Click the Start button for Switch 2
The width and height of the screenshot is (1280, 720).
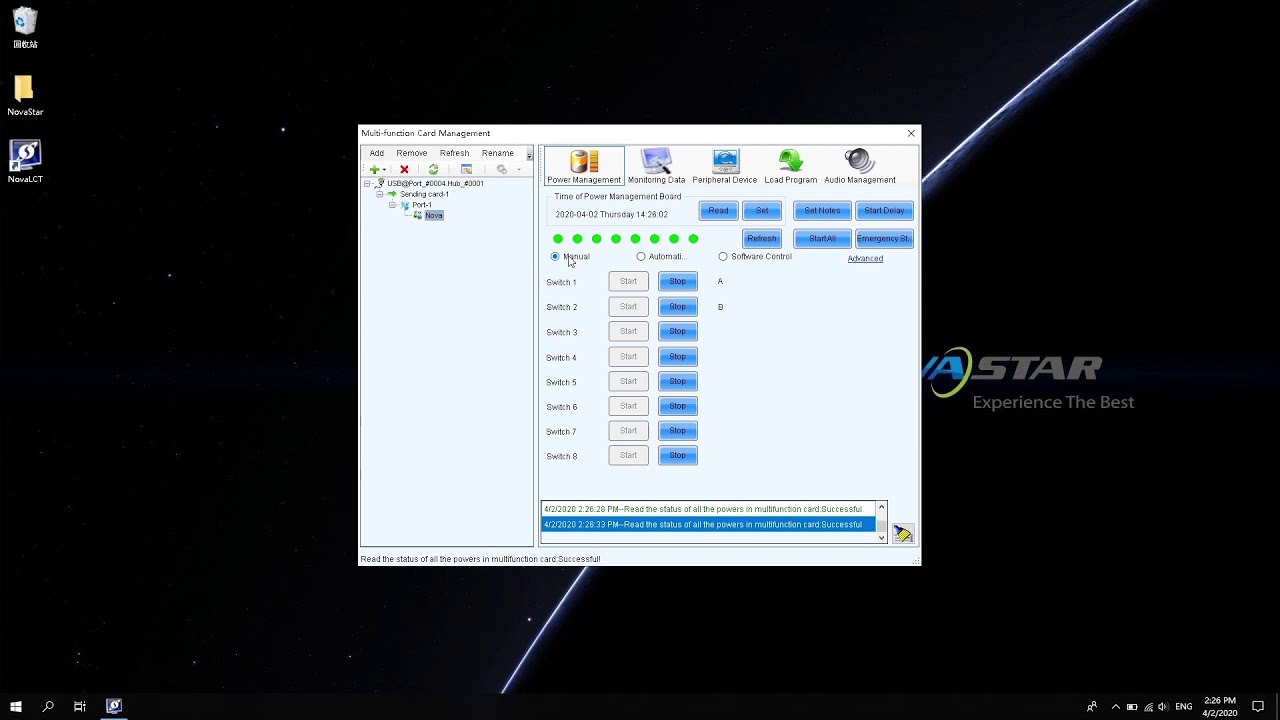click(628, 307)
